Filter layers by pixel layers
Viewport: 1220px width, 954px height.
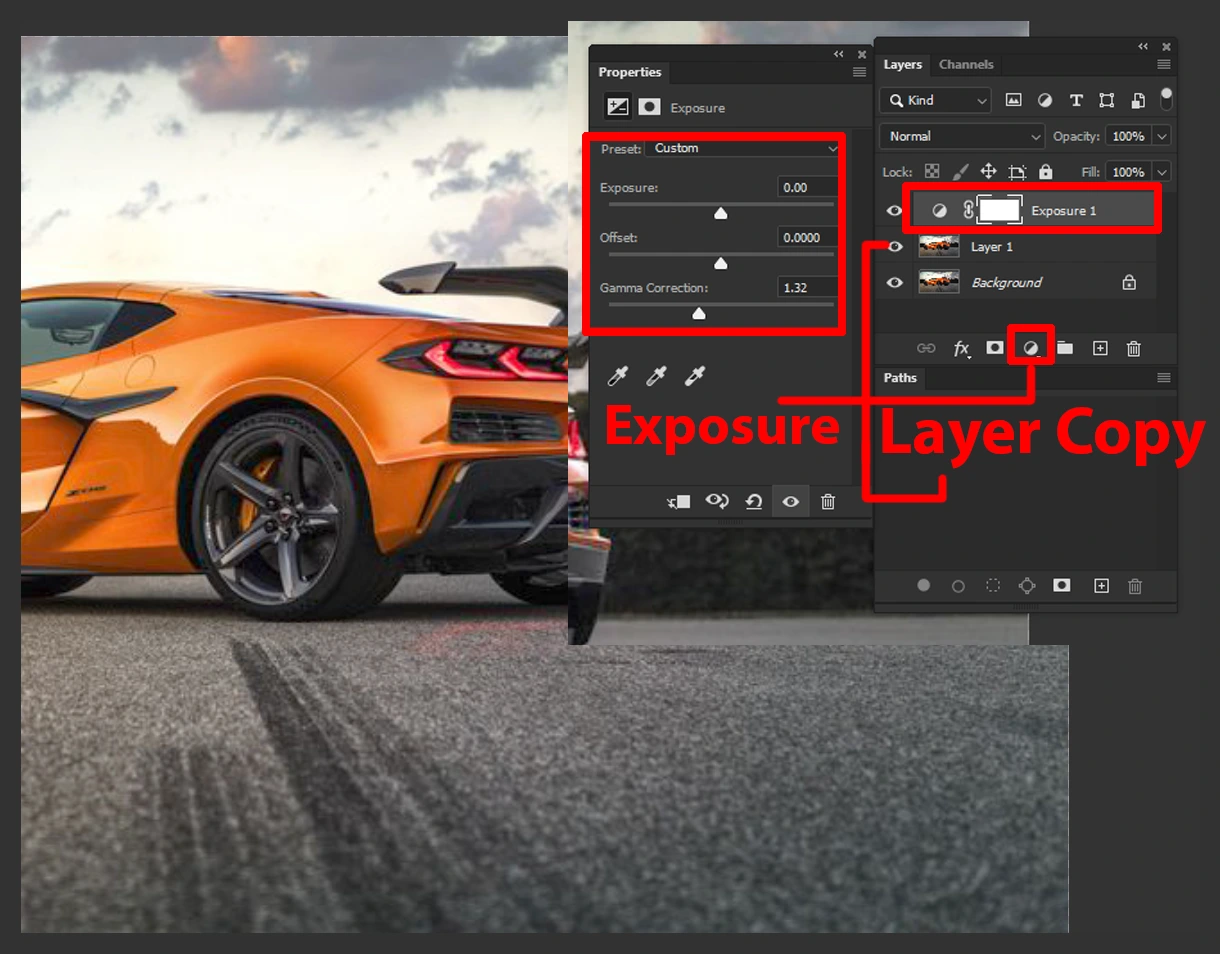(x=1013, y=100)
